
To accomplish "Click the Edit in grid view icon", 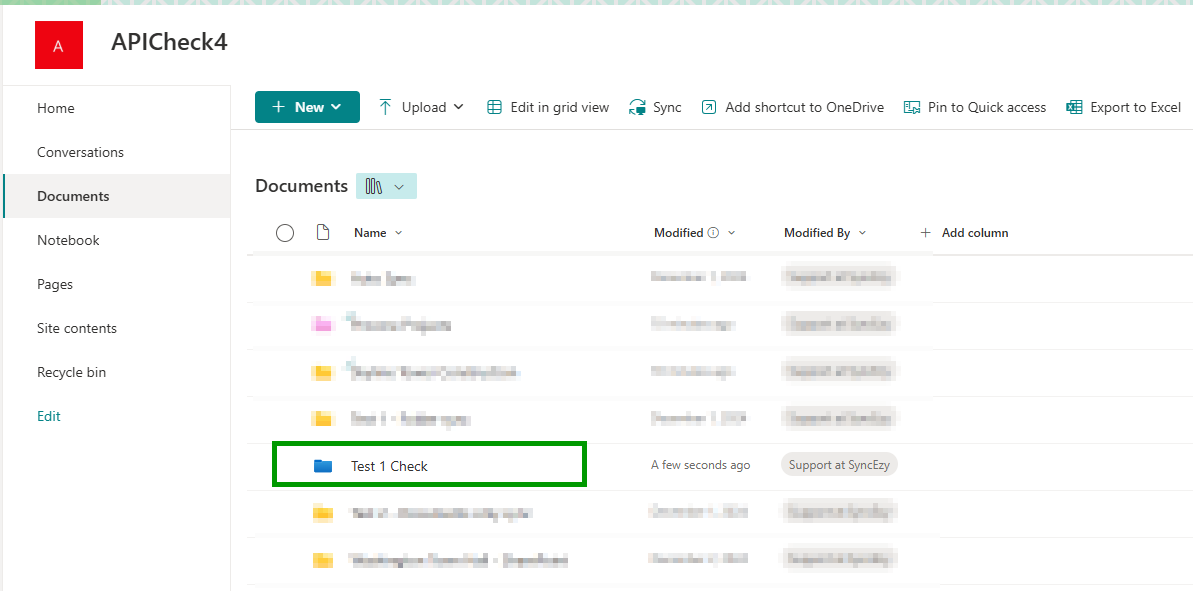I will 494,107.
